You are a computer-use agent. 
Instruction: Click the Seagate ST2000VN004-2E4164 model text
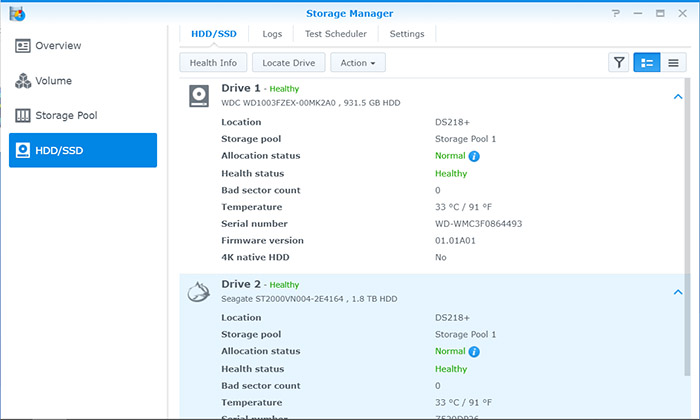tap(282, 299)
